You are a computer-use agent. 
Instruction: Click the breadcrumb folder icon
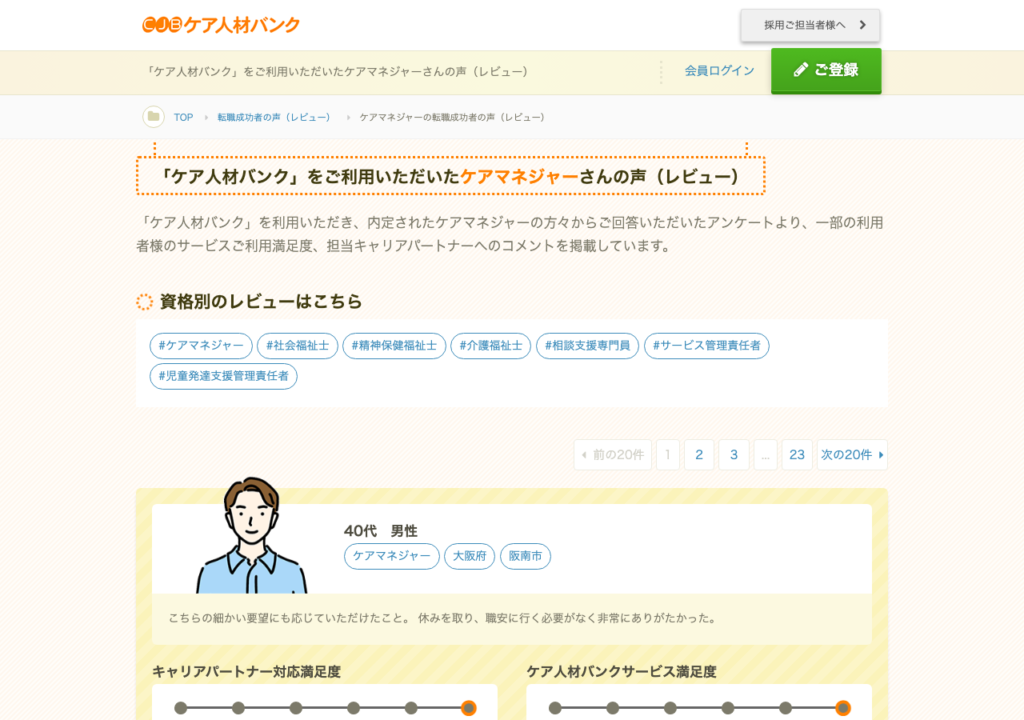click(x=153, y=117)
